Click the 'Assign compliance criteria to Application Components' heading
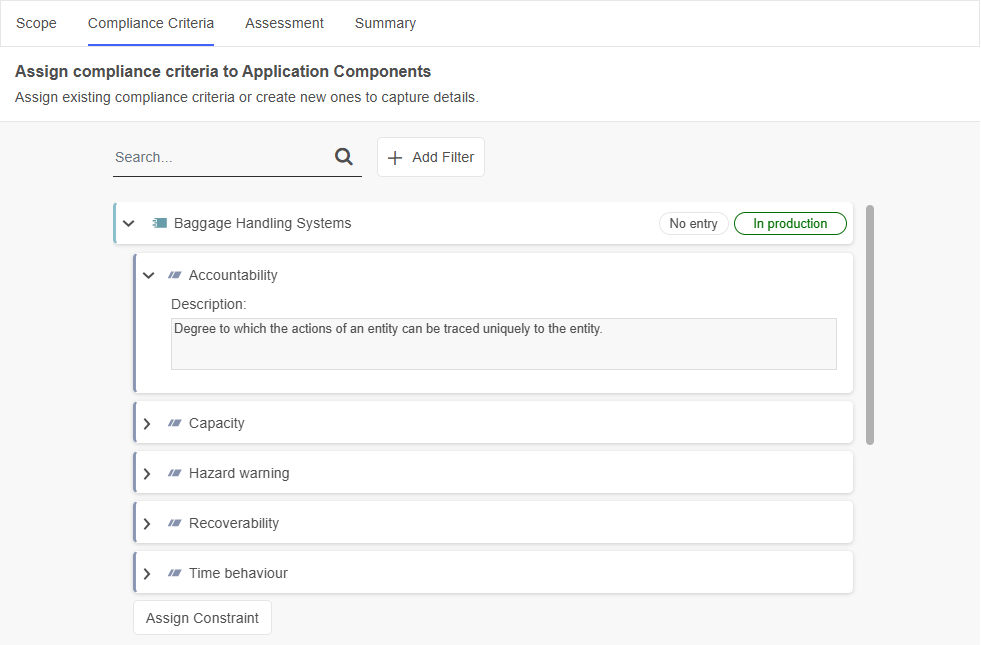 (223, 71)
